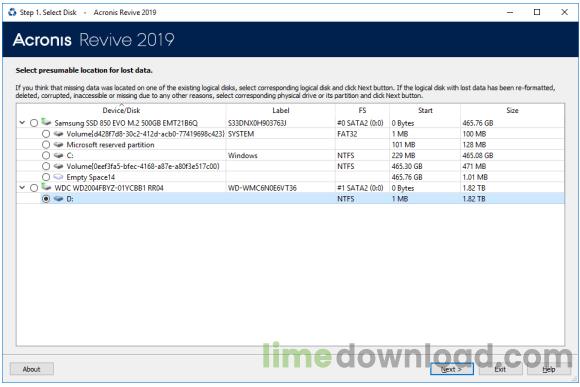
Task: Select radio button for Volume{d428f7d8 SYSTEM
Action: pos(46,134)
